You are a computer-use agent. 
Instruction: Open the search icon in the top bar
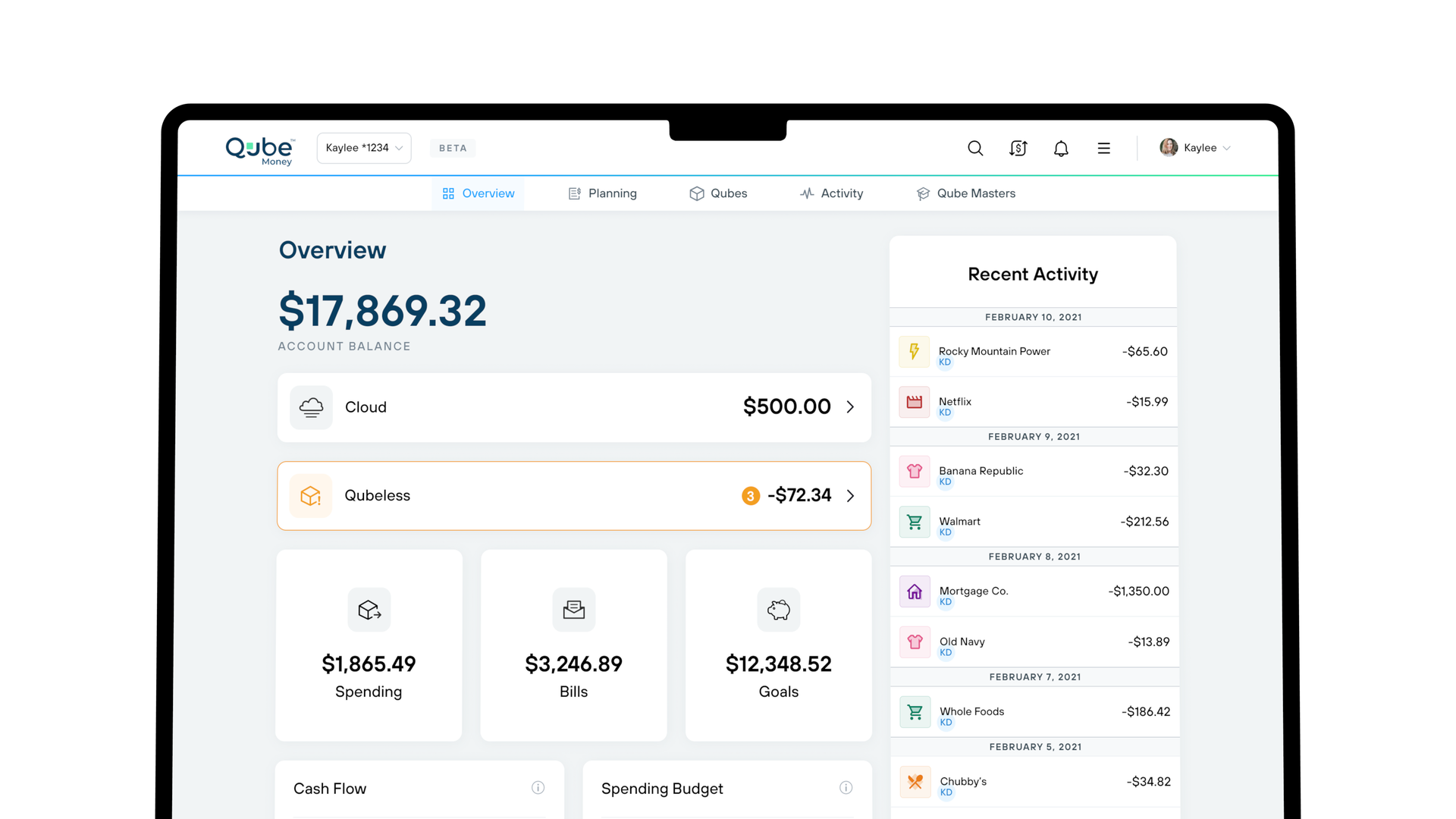(x=975, y=148)
